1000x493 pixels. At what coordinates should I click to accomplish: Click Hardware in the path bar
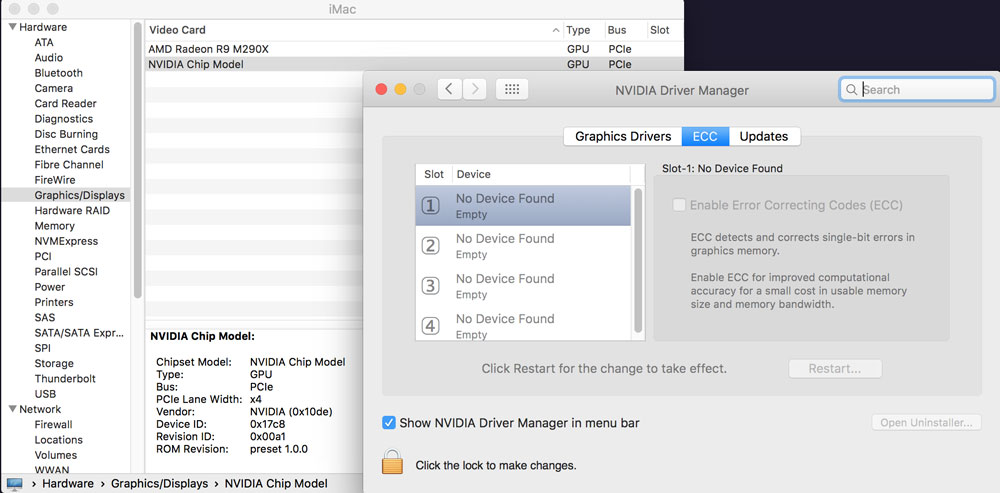tap(68, 483)
